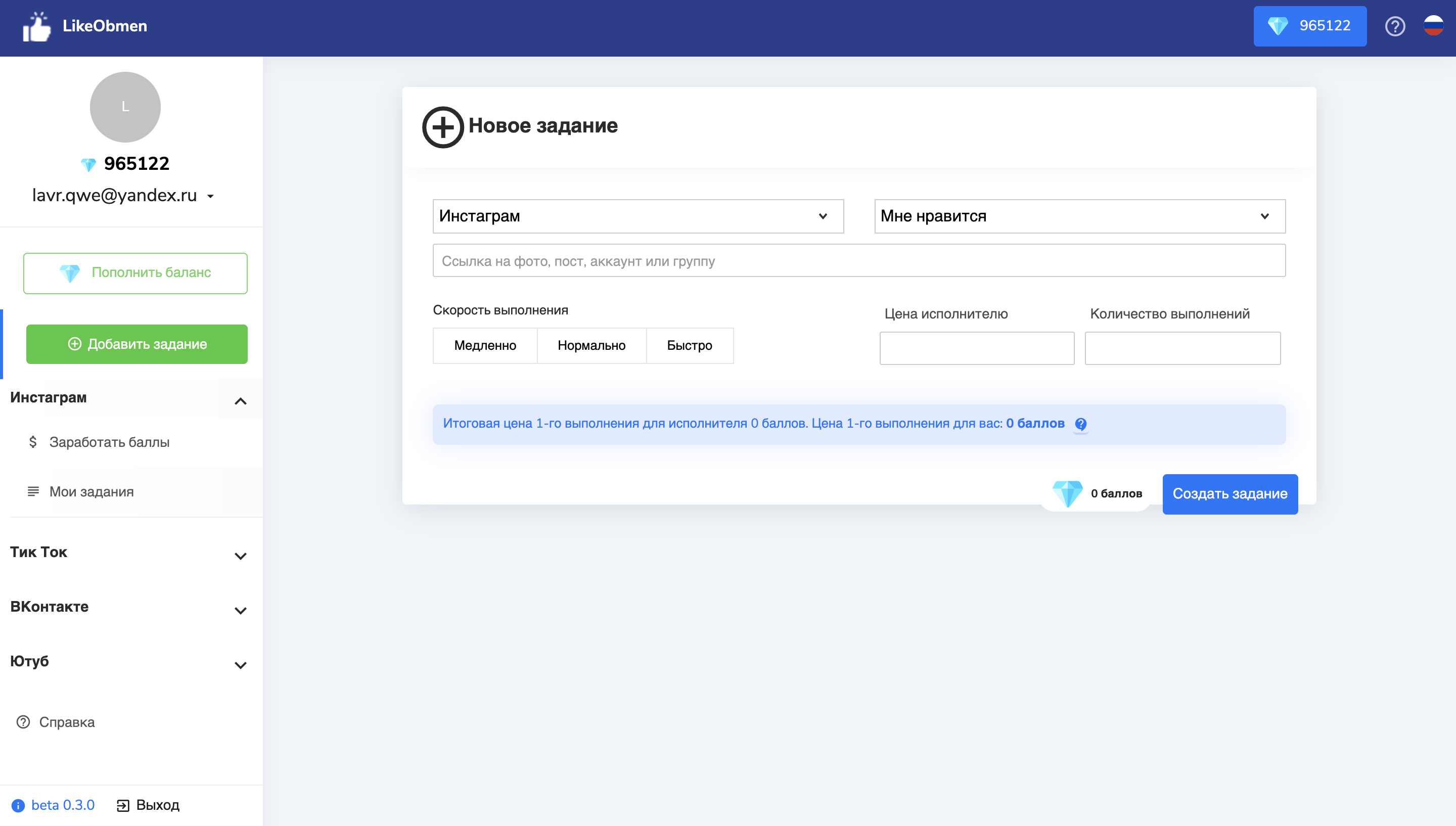Click the Цена исполнителю input field
This screenshot has width=1456, height=826.
point(977,348)
